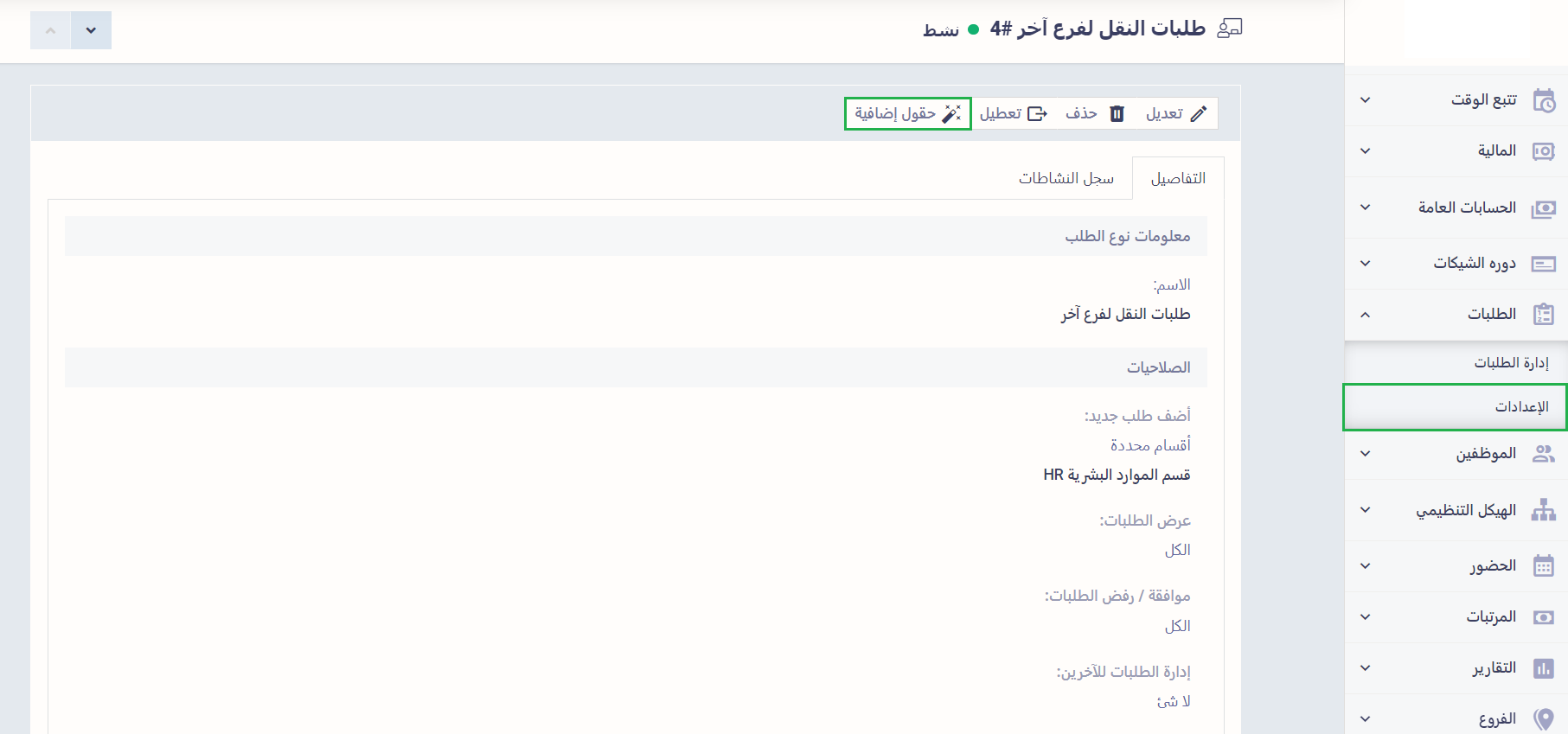The height and width of the screenshot is (734, 1568).
Task: Click the Employees (الموظفين) people icon
Action: [1544, 454]
